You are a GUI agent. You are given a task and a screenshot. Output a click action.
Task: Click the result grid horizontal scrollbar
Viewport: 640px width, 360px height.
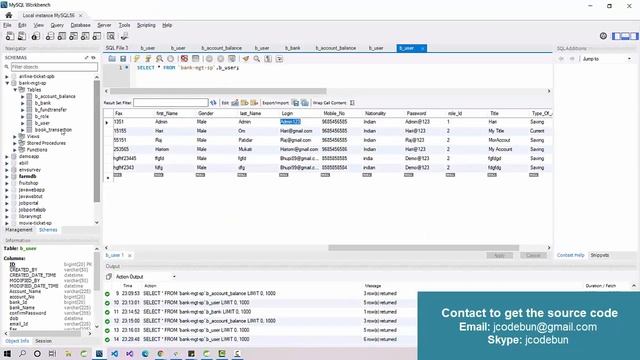(423, 248)
